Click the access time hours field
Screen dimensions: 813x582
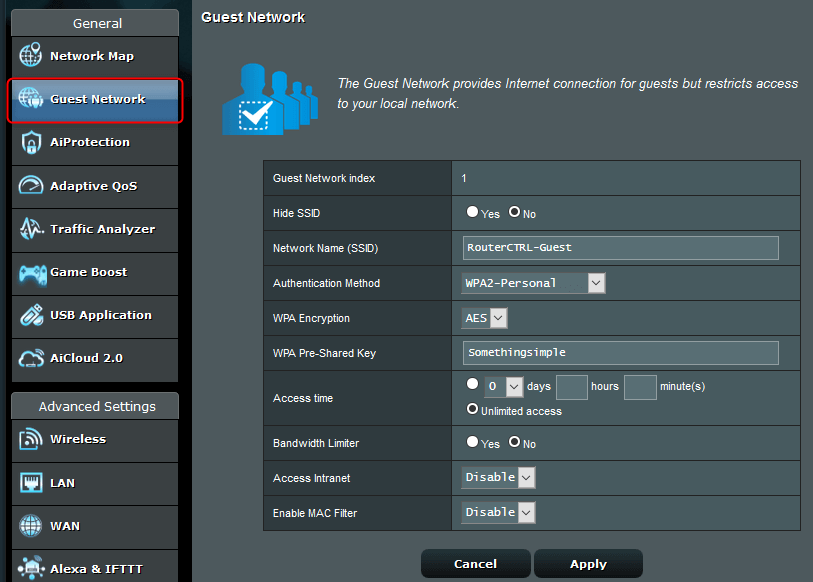571,387
